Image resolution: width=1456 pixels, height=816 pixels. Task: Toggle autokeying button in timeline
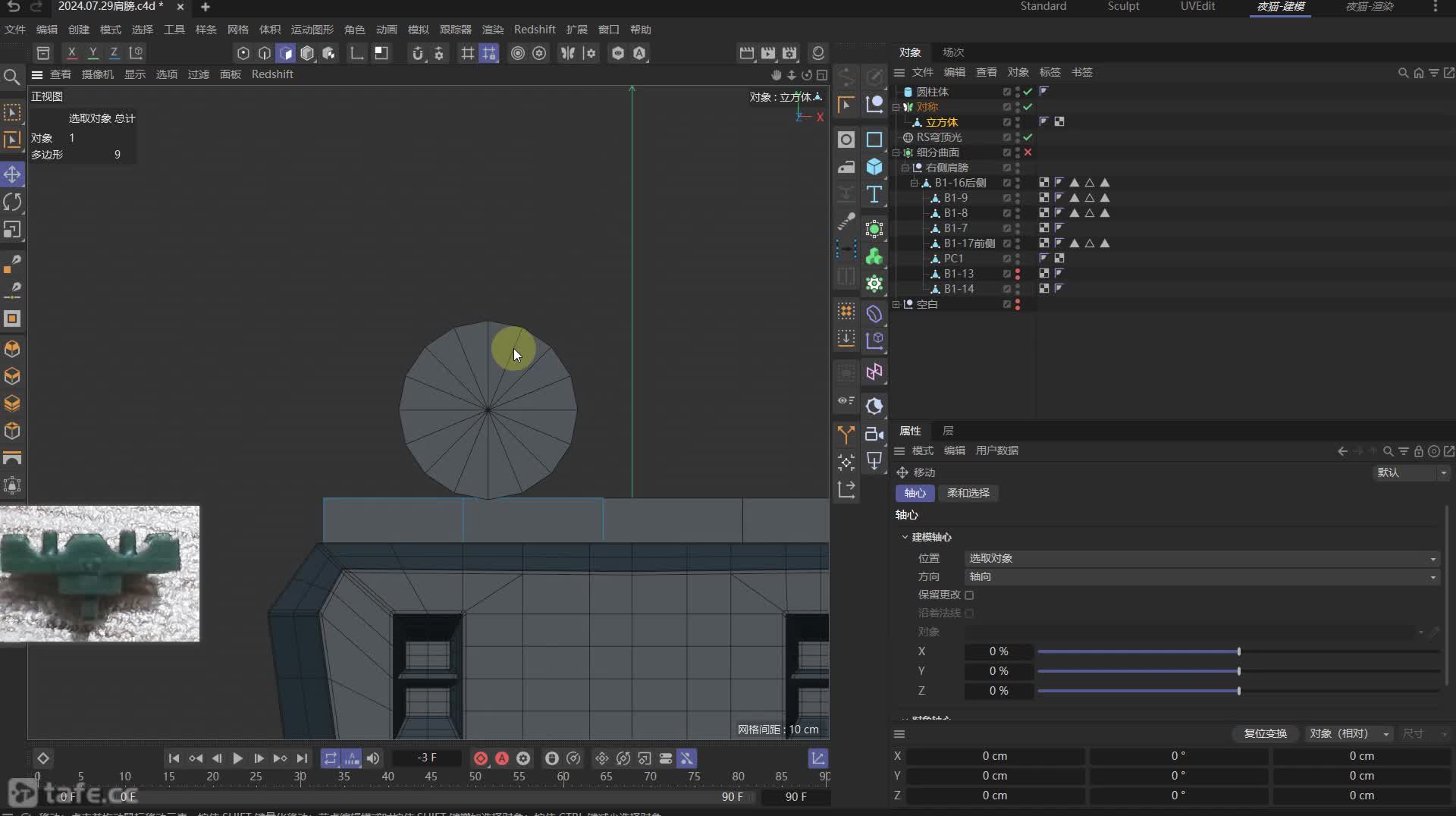click(x=502, y=758)
